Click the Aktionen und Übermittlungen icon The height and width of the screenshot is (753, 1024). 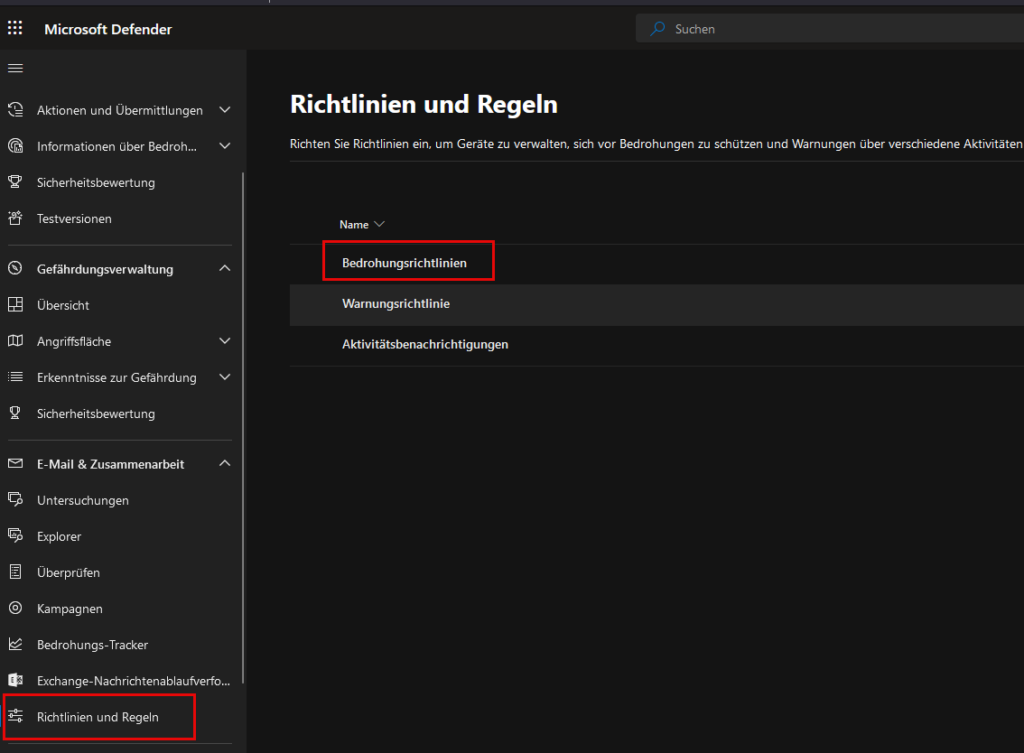(15, 109)
